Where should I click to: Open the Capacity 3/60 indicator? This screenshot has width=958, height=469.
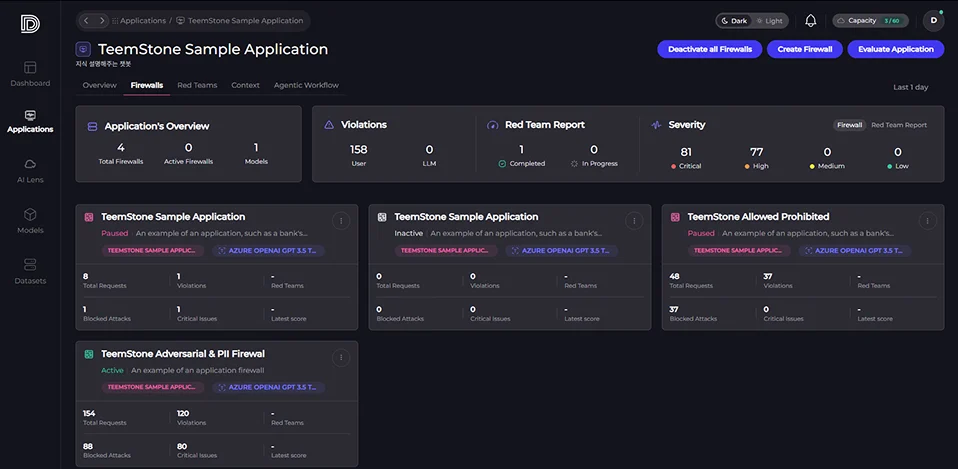coord(870,21)
